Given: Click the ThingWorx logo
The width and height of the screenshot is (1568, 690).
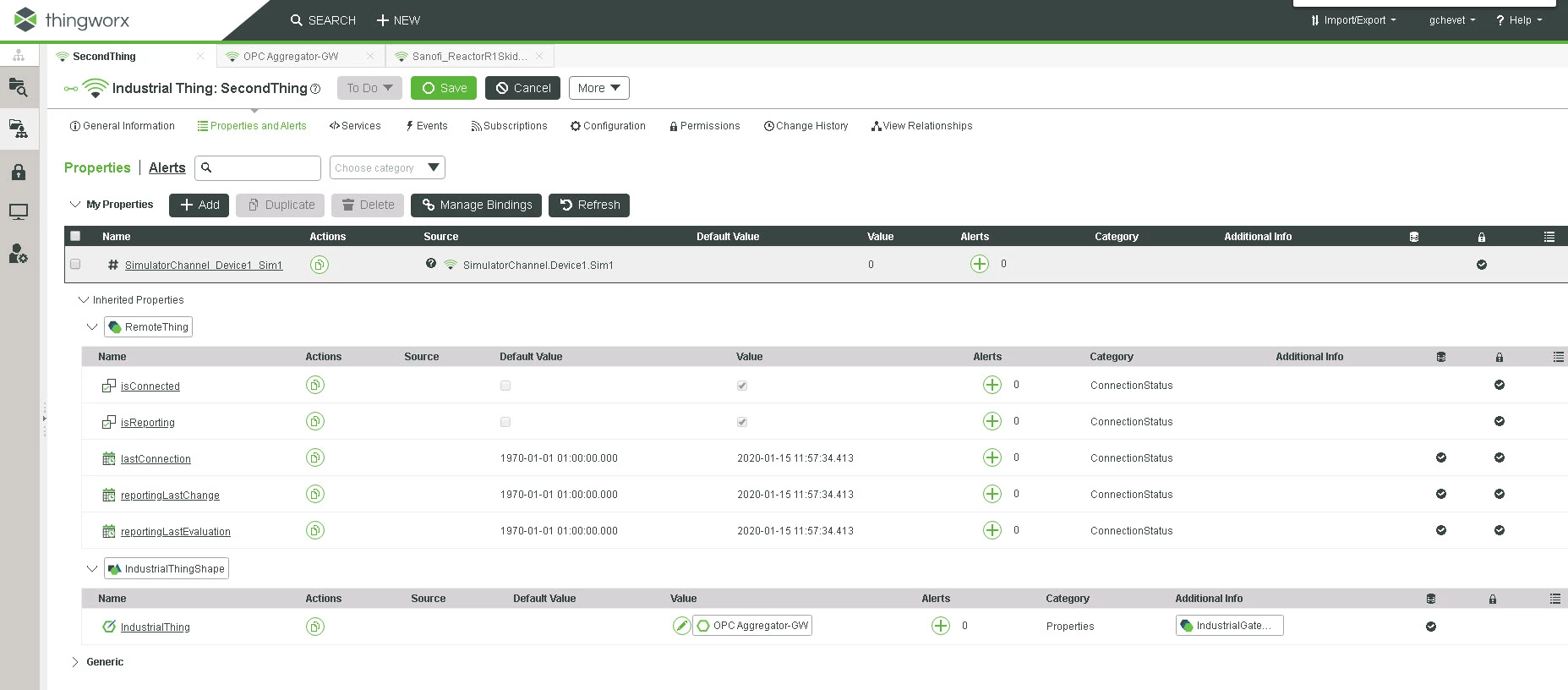Looking at the screenshot, I should tap(72, 19).
